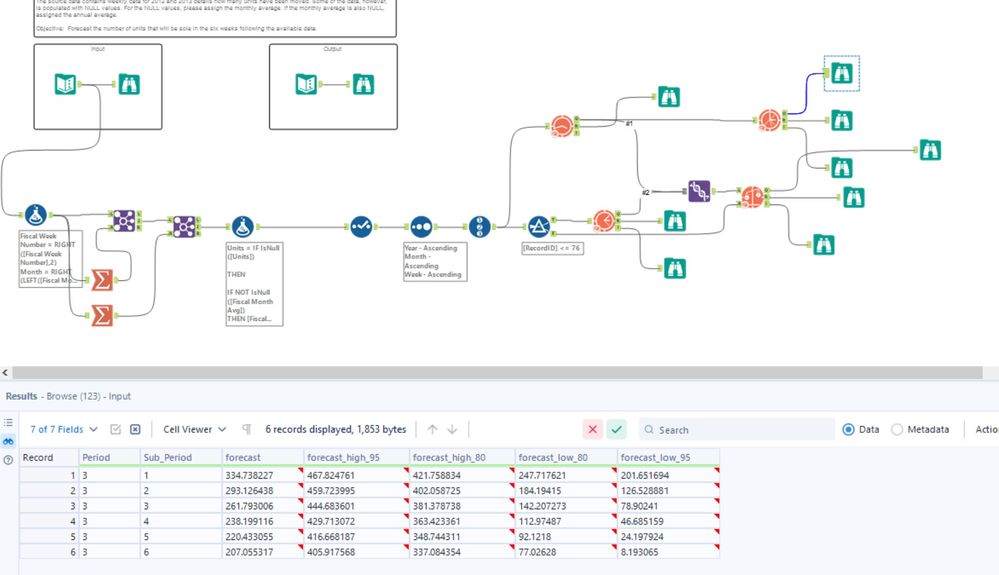Open the Cell Viewer dropdown
Image resolution: width=999 pixels, height=575 pixels.
[194, 430]
